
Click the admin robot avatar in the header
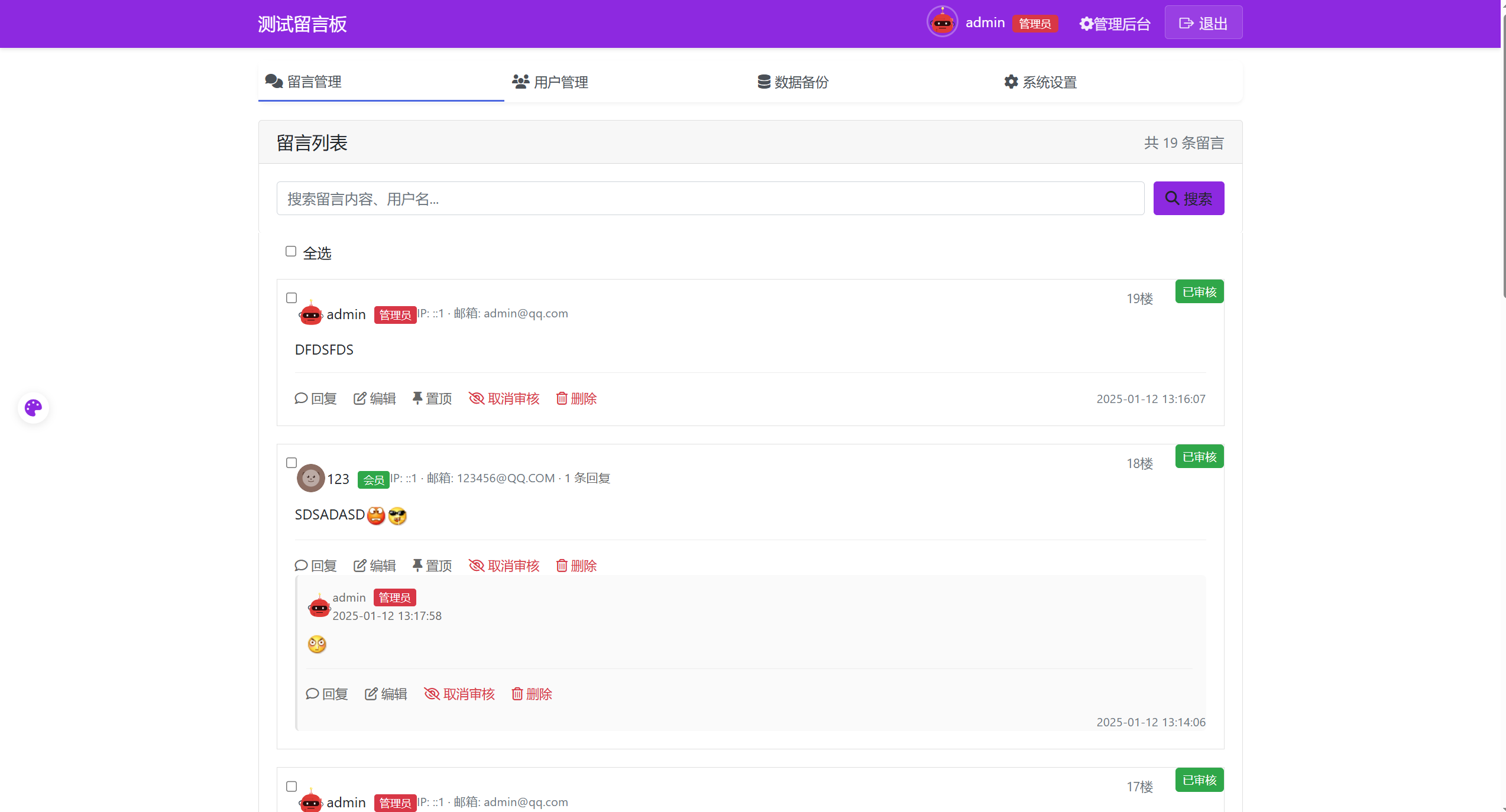pyautogui.click(x=942, y=22)
